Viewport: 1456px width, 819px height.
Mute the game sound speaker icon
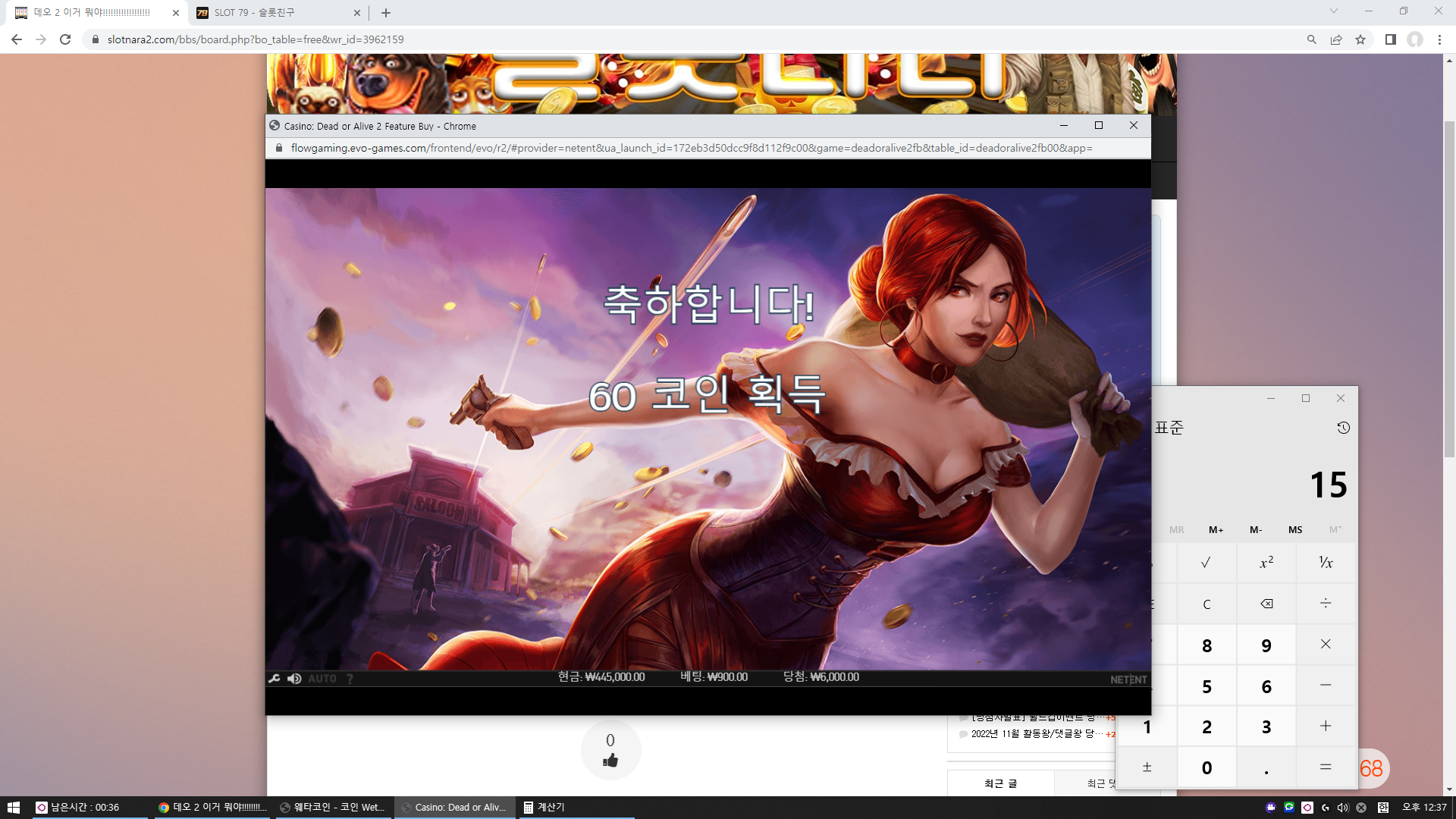294,679
